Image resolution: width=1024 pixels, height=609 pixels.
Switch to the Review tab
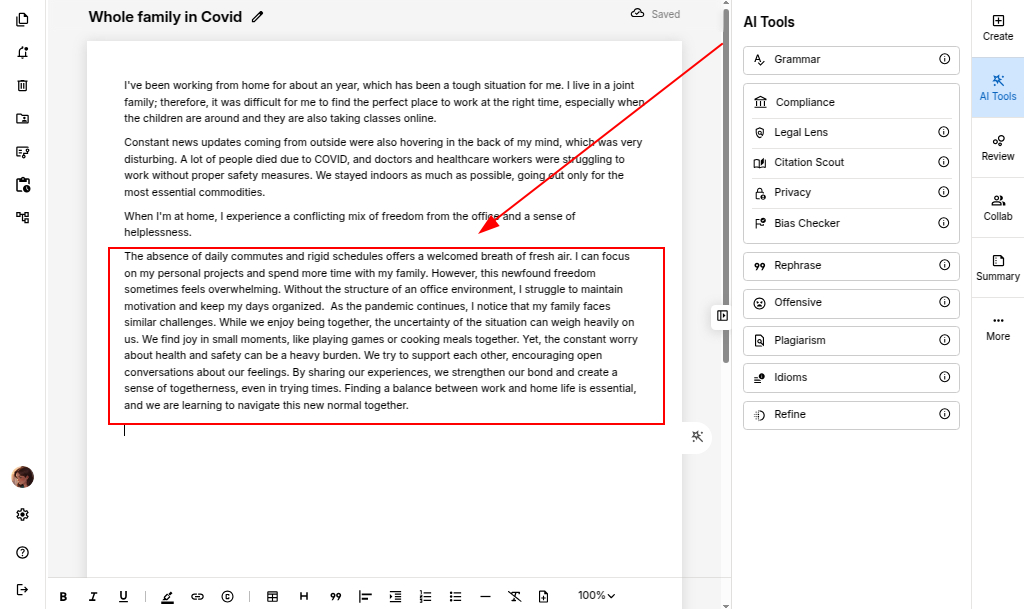pyautogui.click(x=997, y=147)
